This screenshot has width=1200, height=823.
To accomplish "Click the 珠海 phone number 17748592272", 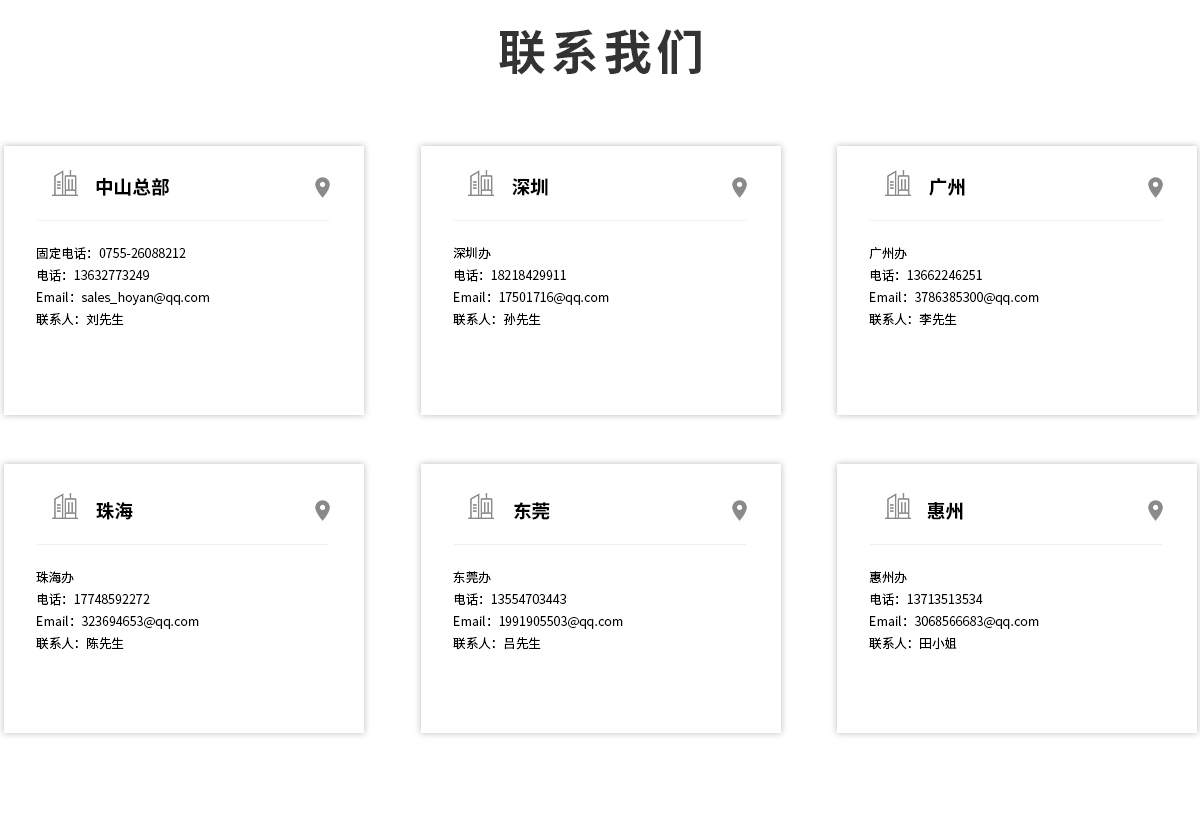I will click(x=112, y=599).
